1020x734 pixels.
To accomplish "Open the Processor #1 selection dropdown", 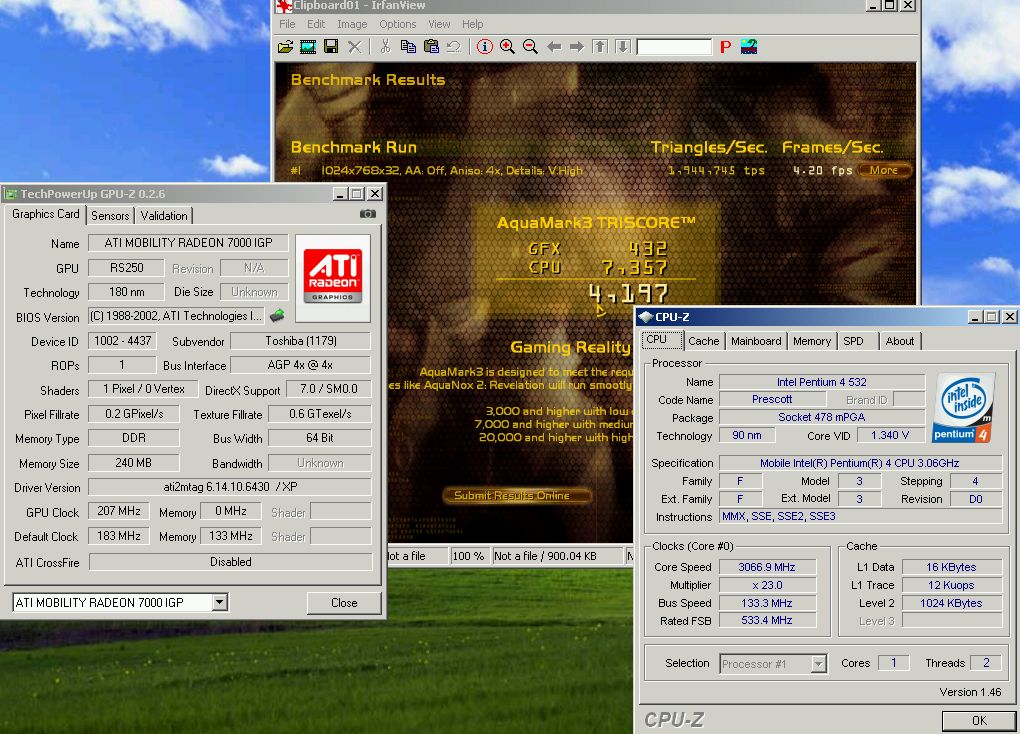I will pyautogui.click(x=819, y=664).
